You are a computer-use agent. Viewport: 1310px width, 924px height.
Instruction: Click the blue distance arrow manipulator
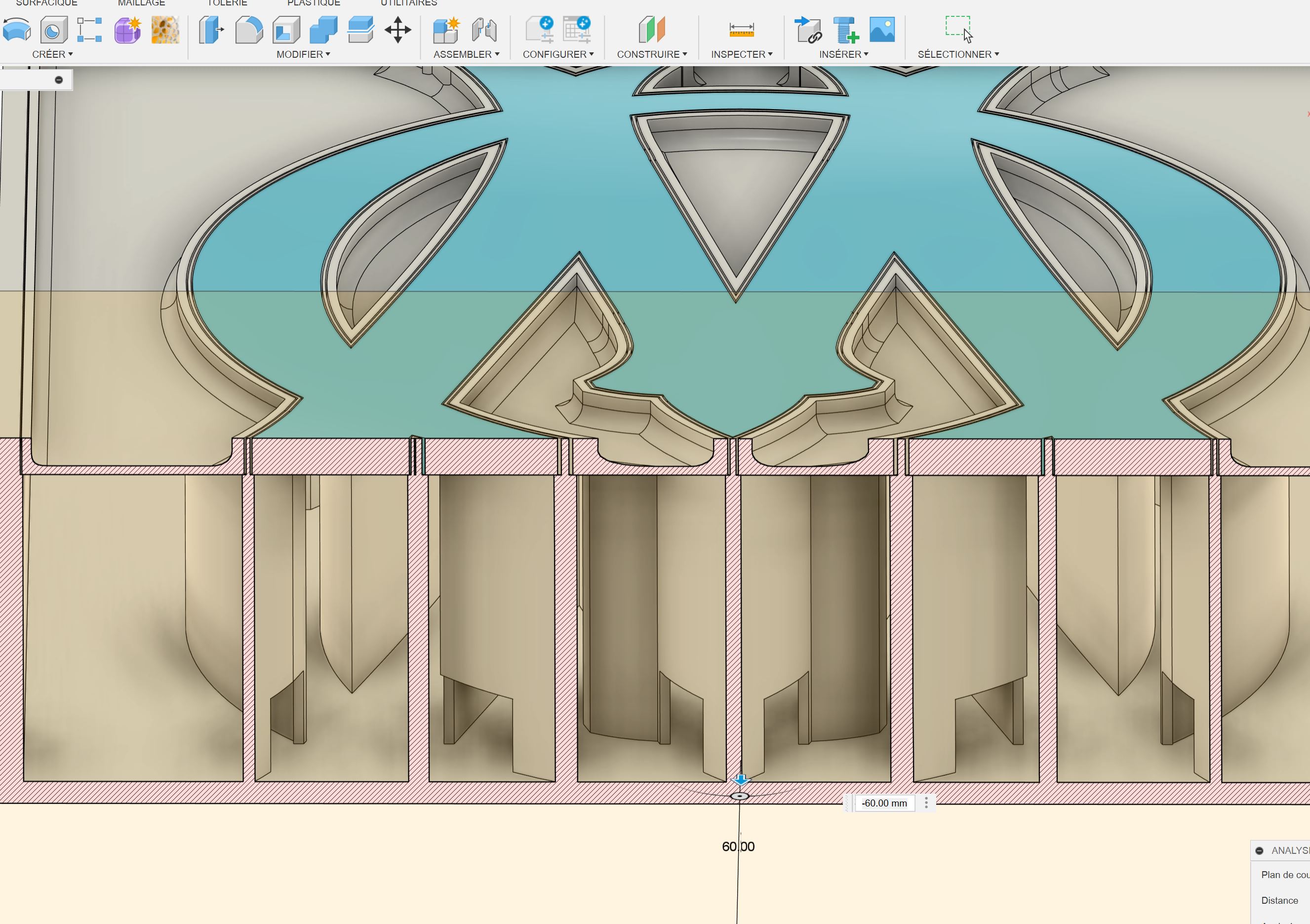[741, 780]
